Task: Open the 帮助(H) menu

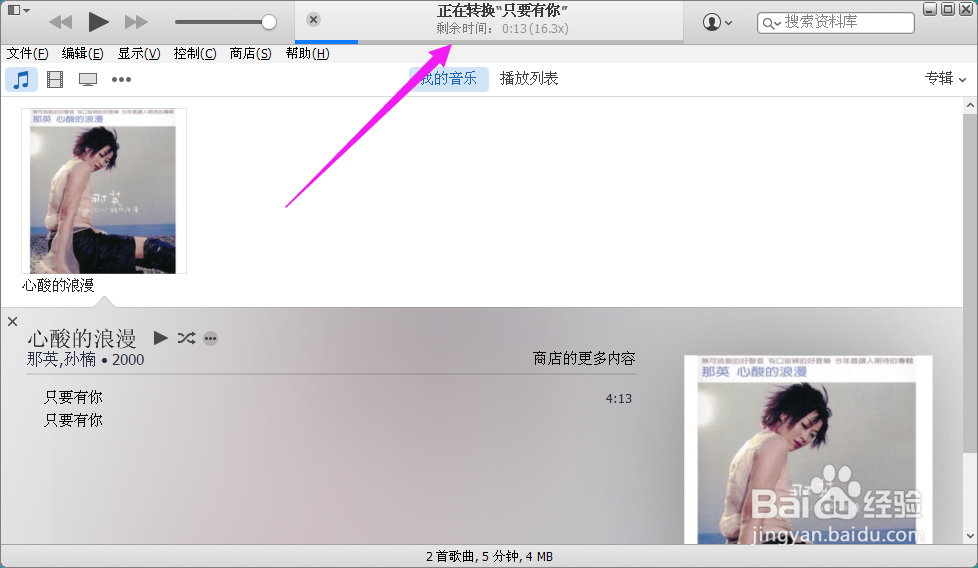Action: 307,54
